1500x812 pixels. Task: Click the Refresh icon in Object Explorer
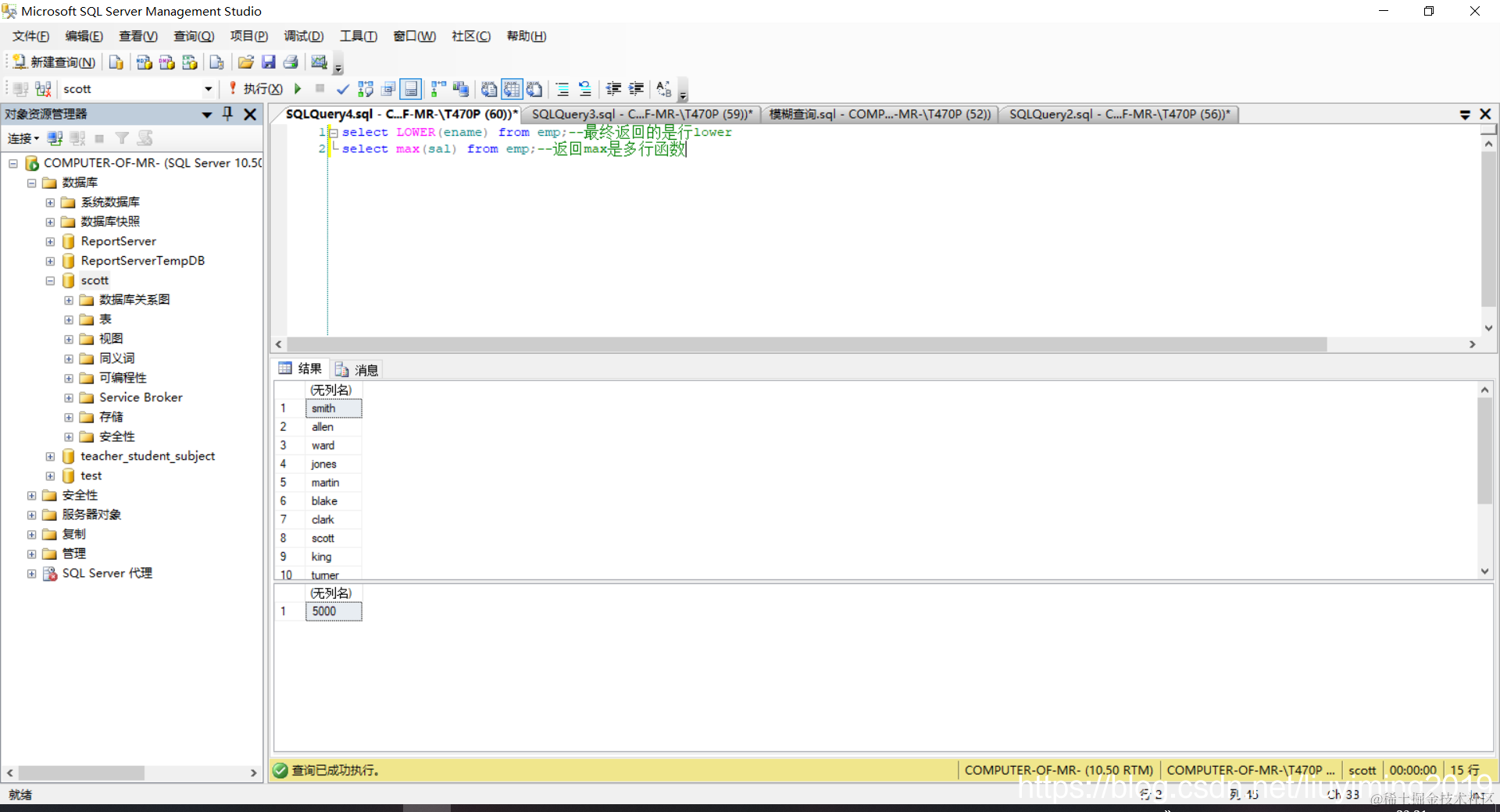145,138
